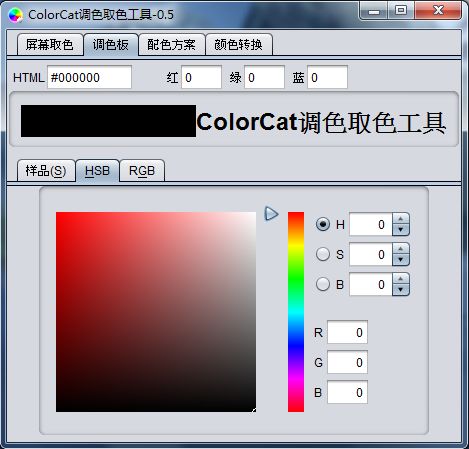Screen dimensions: 469x449
Task: Increase the B brightness spinner up arrow
Action: [x=401, y=279]
